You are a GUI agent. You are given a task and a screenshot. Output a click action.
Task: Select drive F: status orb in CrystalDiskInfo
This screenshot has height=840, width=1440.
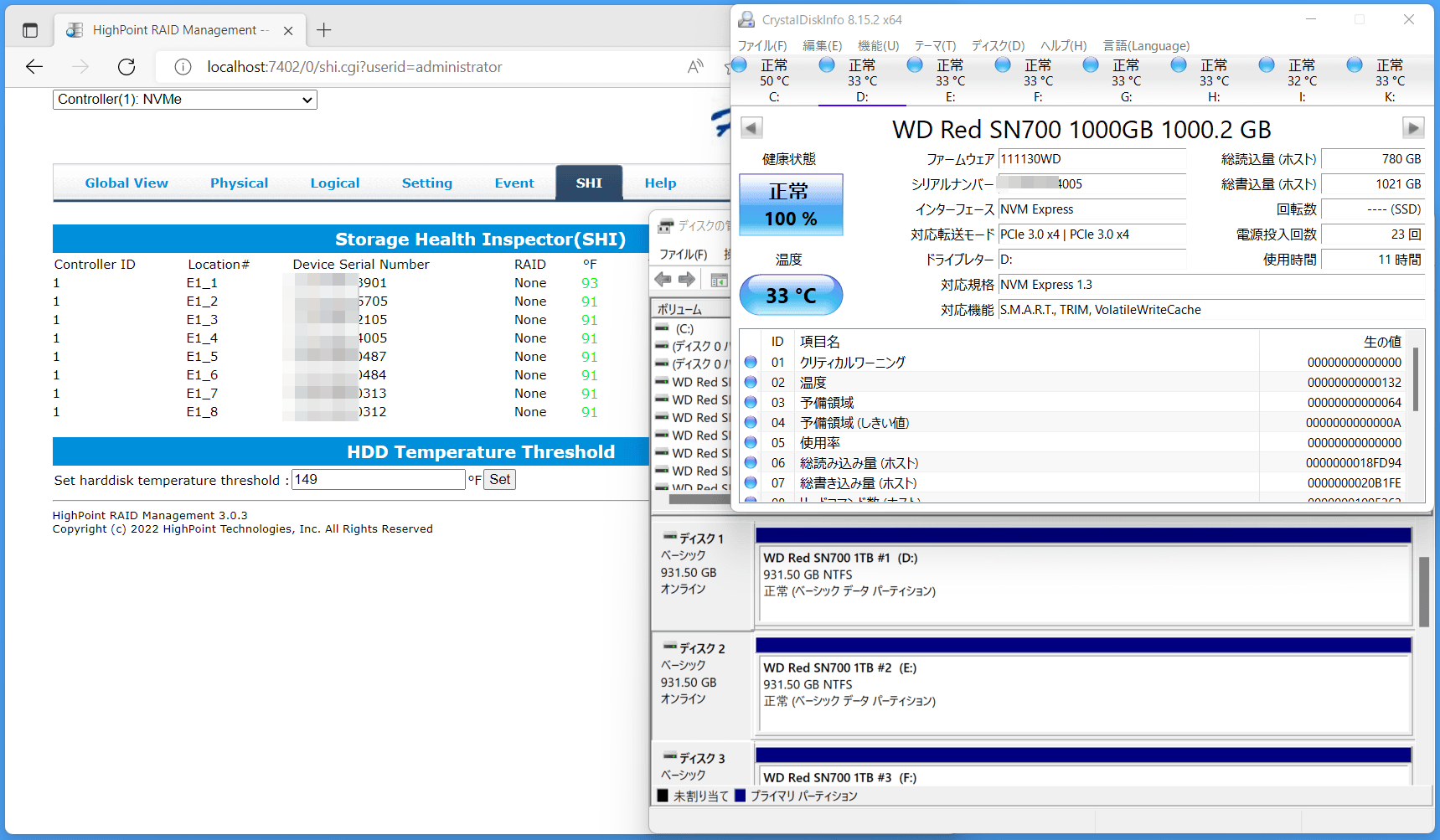pyautogui.click(x=1003, y=65)
